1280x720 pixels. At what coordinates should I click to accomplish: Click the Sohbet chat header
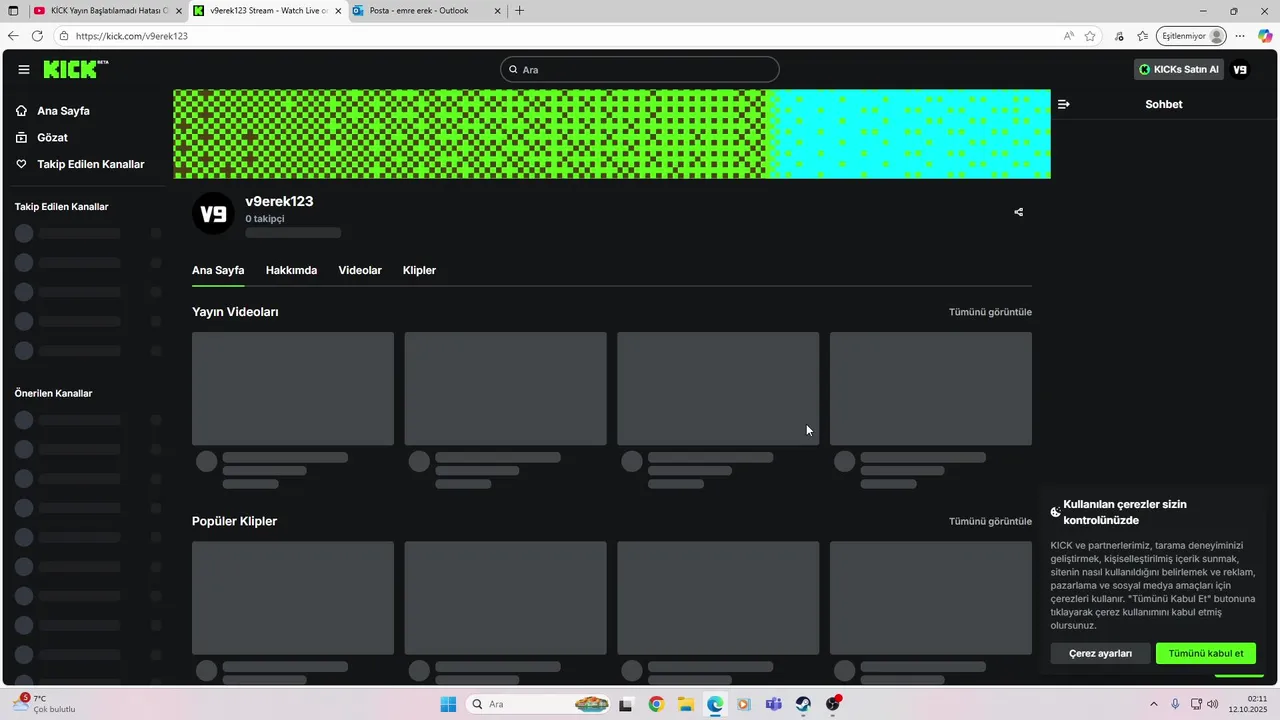tap(1164, 104)
